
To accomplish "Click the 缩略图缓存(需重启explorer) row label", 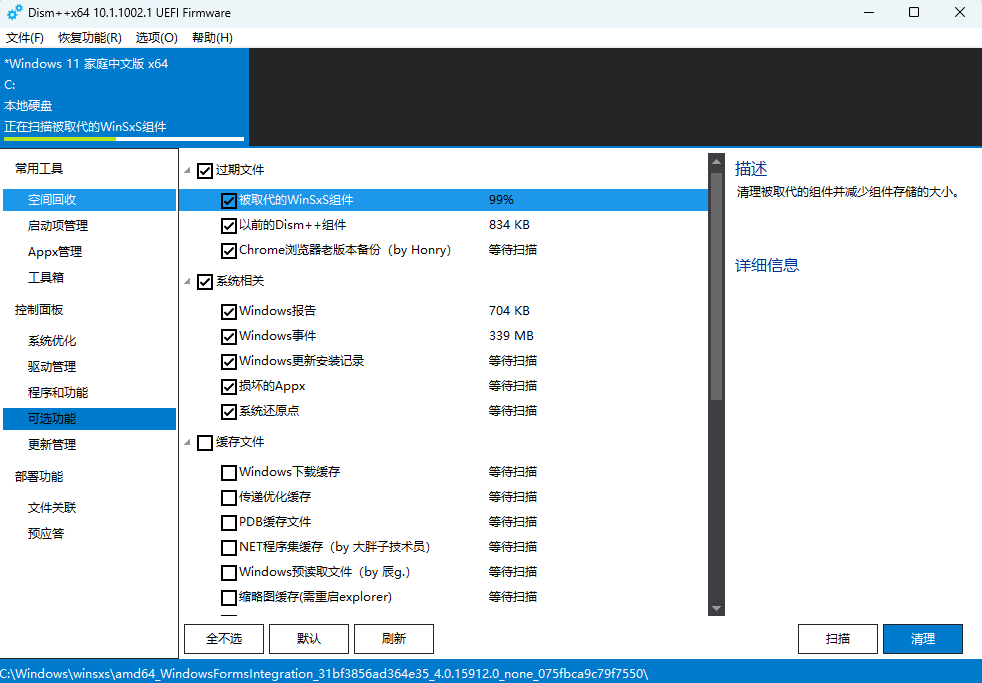I will (315, 597).
